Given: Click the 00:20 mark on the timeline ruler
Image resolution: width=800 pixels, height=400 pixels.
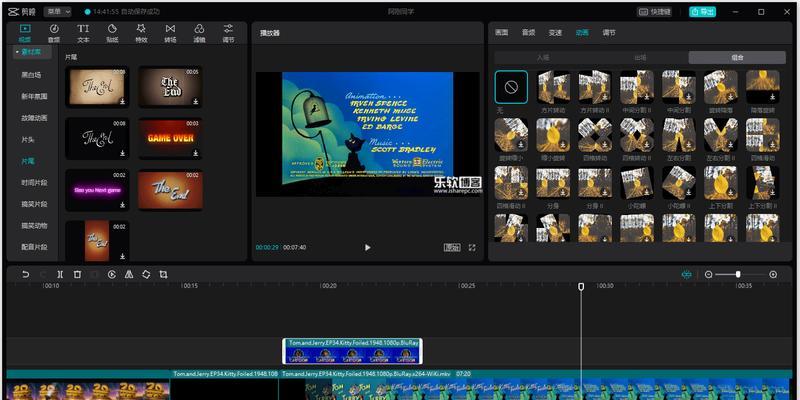Looking at the screenshot, I should (x=328, y=286).
